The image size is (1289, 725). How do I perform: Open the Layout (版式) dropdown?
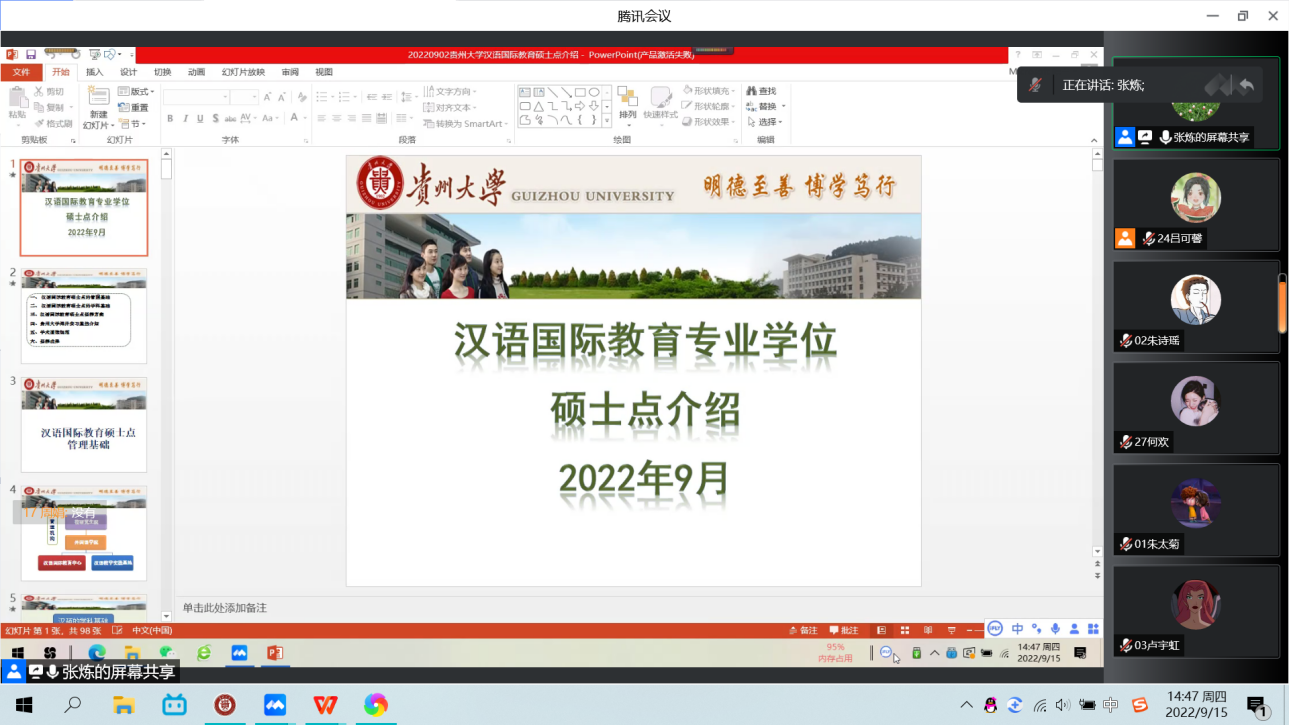pyautogui.click(x=136, y=91)
